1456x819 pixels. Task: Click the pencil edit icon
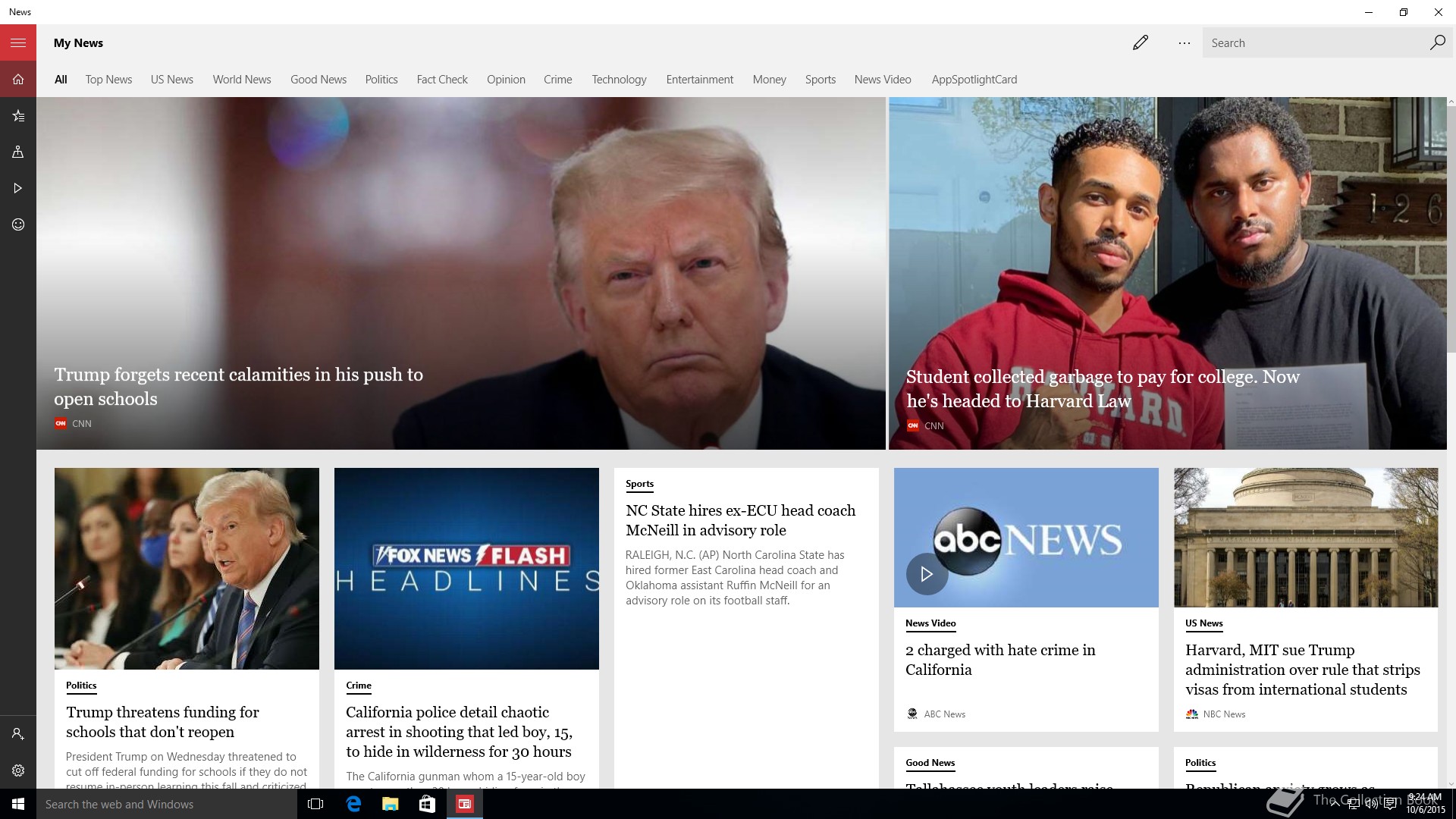[x=1140, y=42]
